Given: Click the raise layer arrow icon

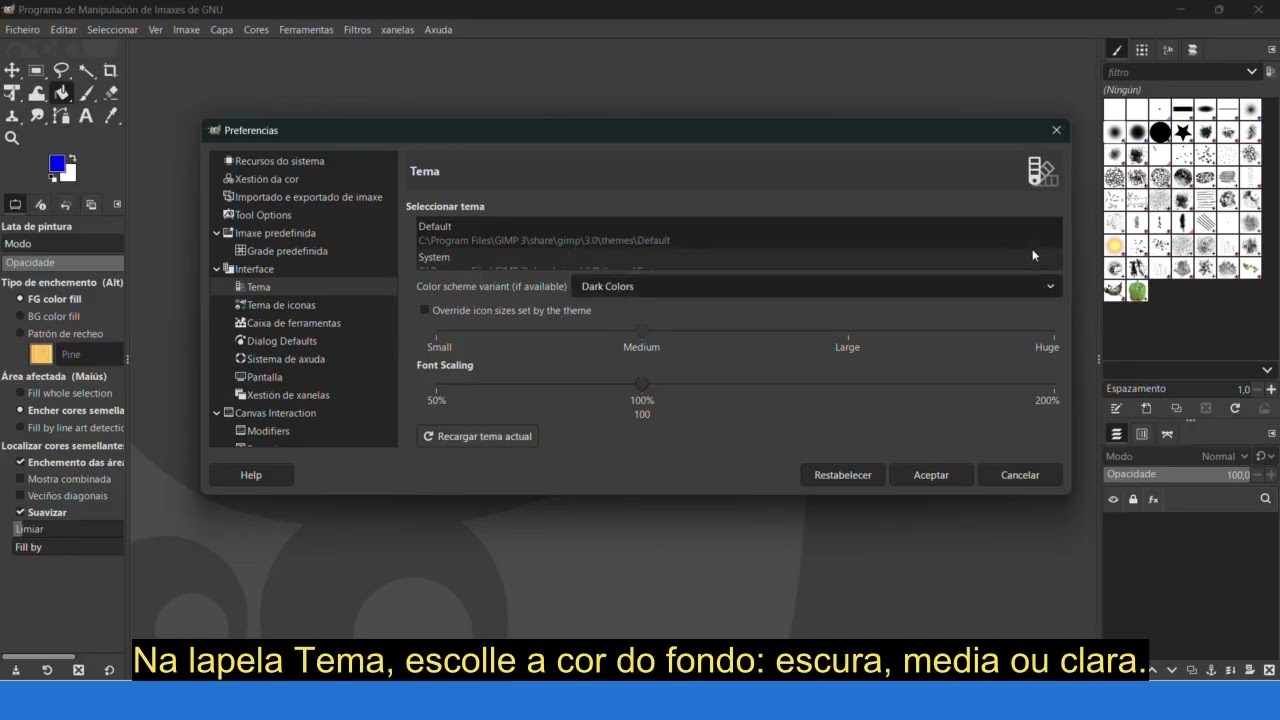Looking at the screenshot, I should click(x=1151, y=670).
